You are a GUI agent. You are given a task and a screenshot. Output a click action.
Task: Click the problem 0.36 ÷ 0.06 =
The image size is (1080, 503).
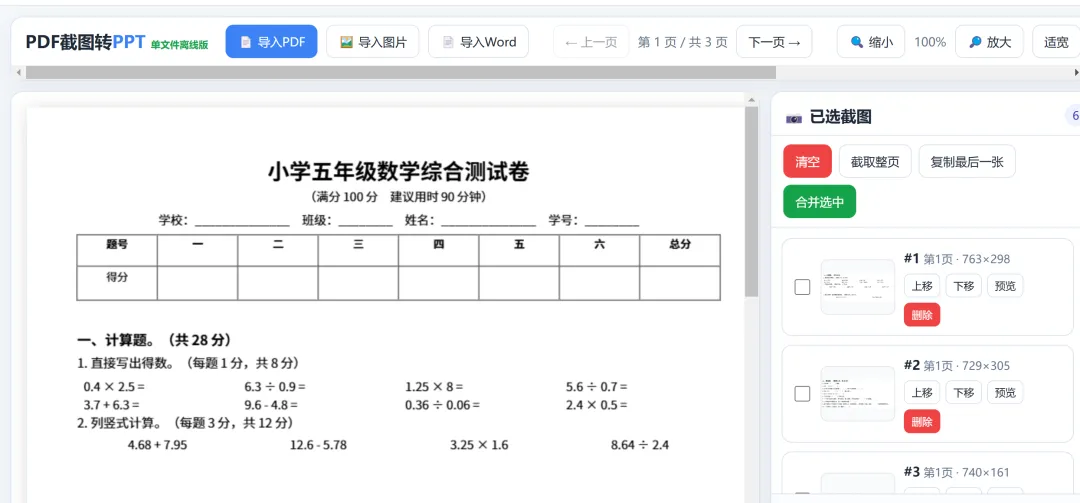[442, 405]
